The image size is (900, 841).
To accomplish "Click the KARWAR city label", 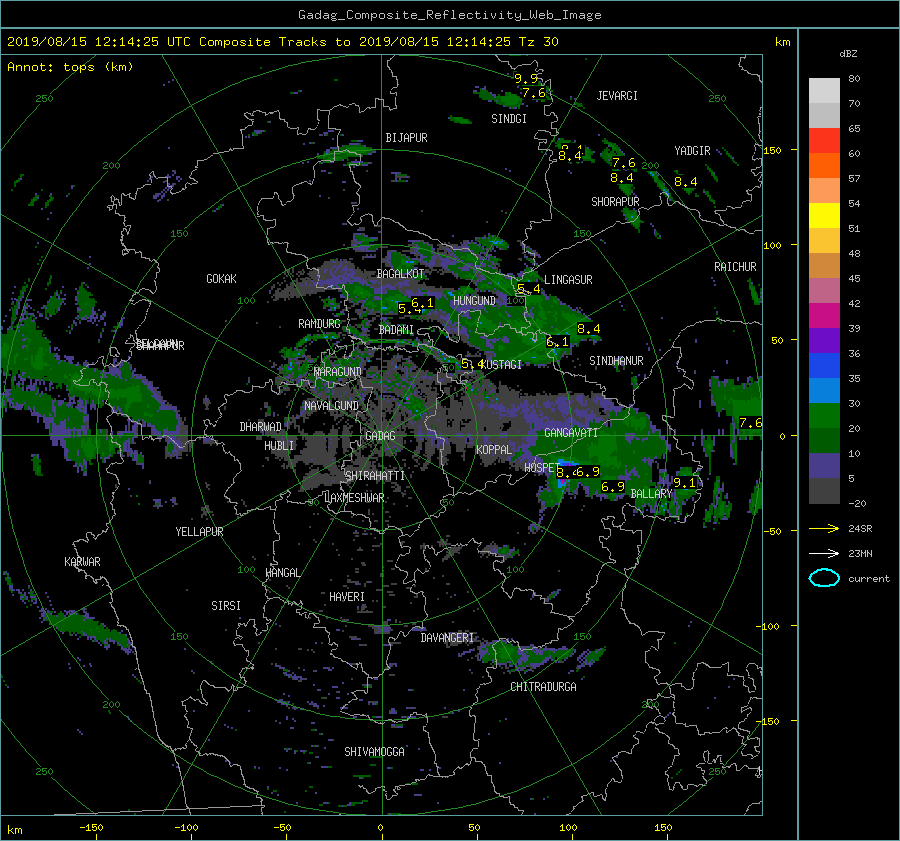I will [82, 562].
